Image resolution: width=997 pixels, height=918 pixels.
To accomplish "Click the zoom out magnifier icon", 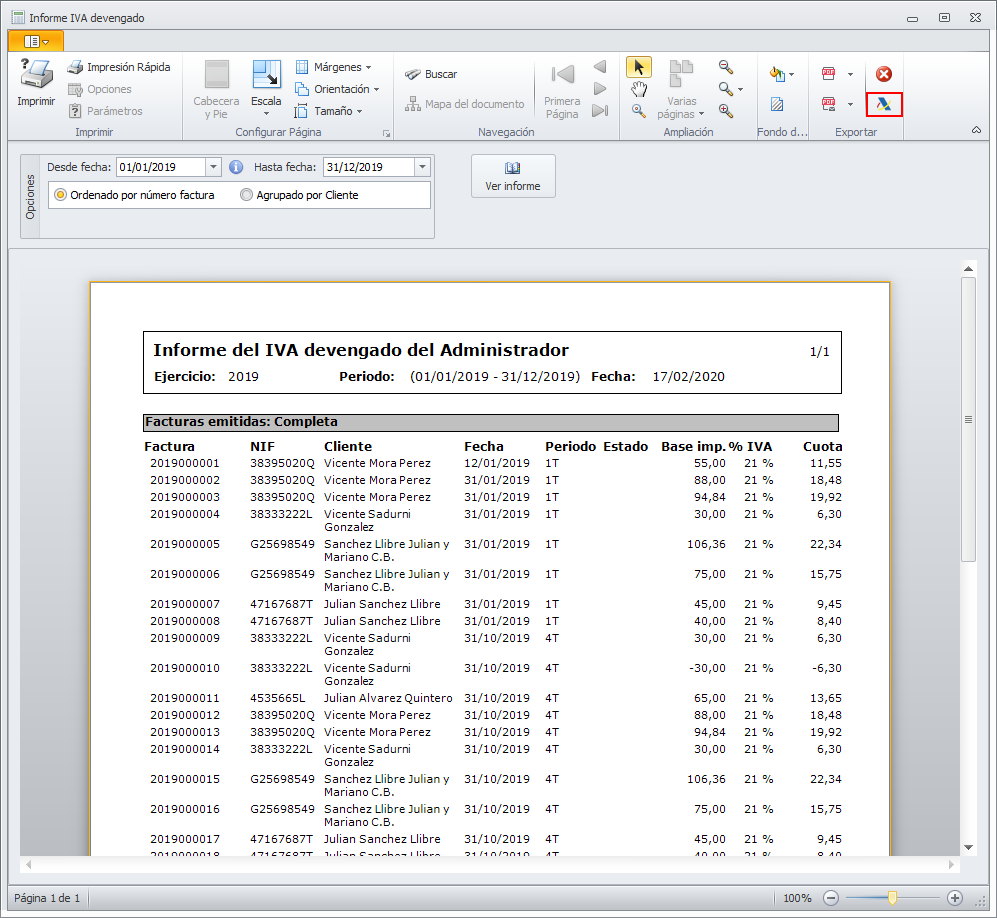I will pos(726,67).
